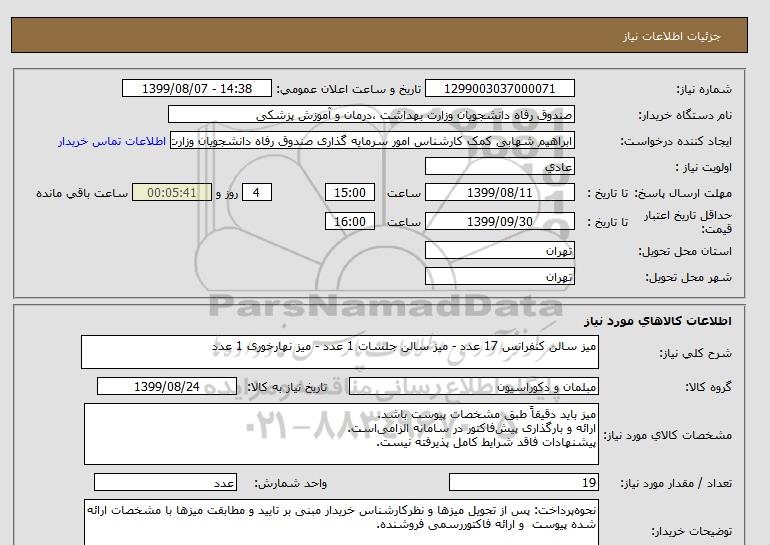
Task: Click the مشخصات کالای مورد نیاز label
Action: pos(667,435)
